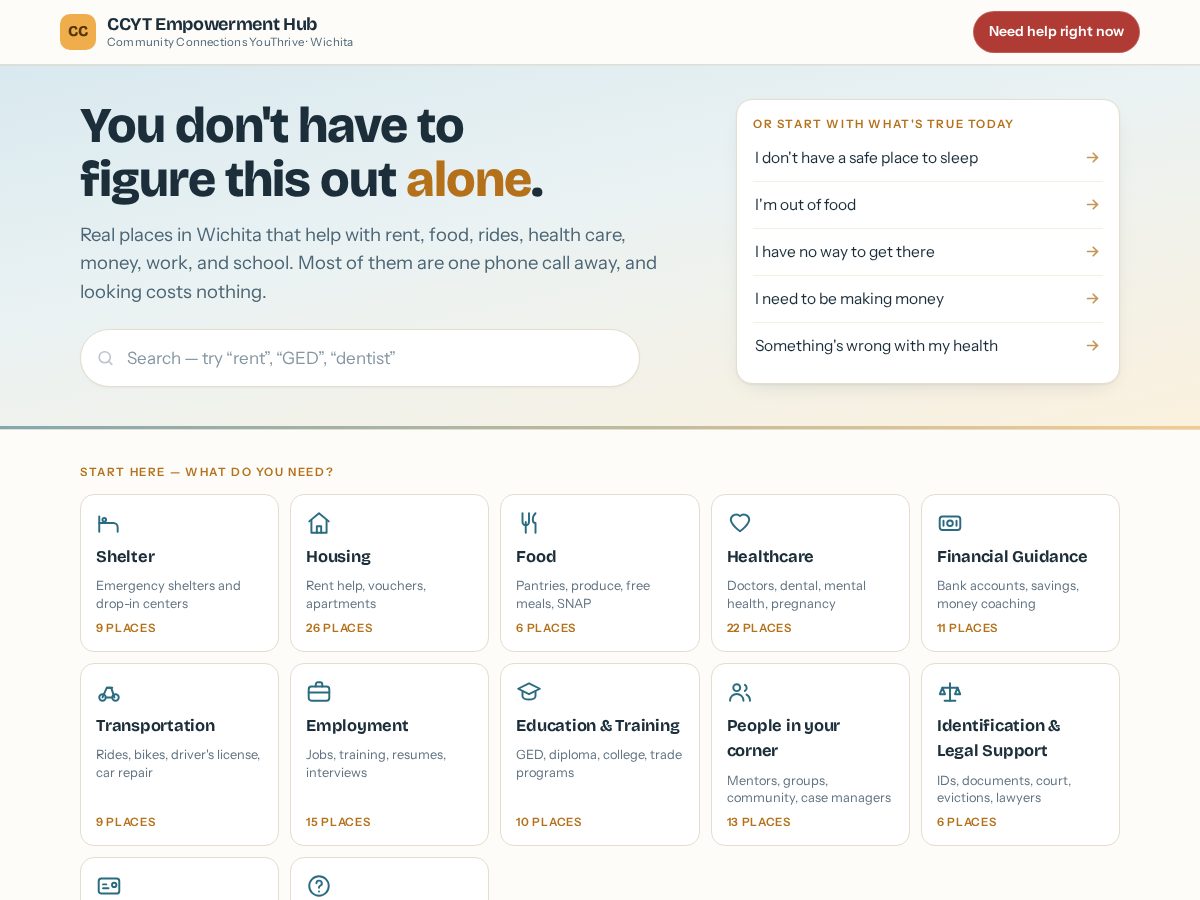The height and width of the screenshot is (900, 1200).
Task: Click the ID card icon in bottom row
Action: 108,886
